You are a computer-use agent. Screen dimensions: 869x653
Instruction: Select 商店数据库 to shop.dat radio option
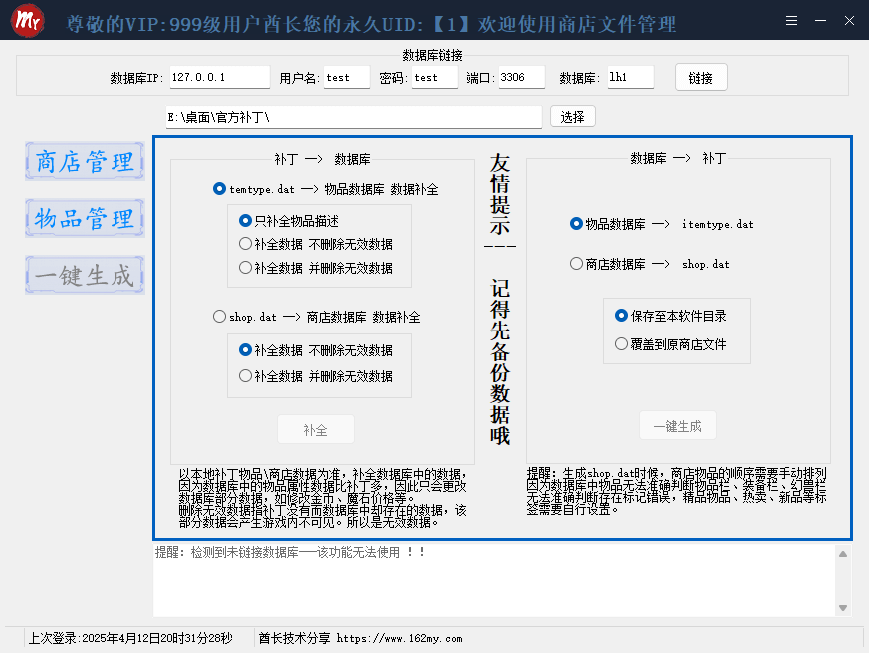(576, 264)
